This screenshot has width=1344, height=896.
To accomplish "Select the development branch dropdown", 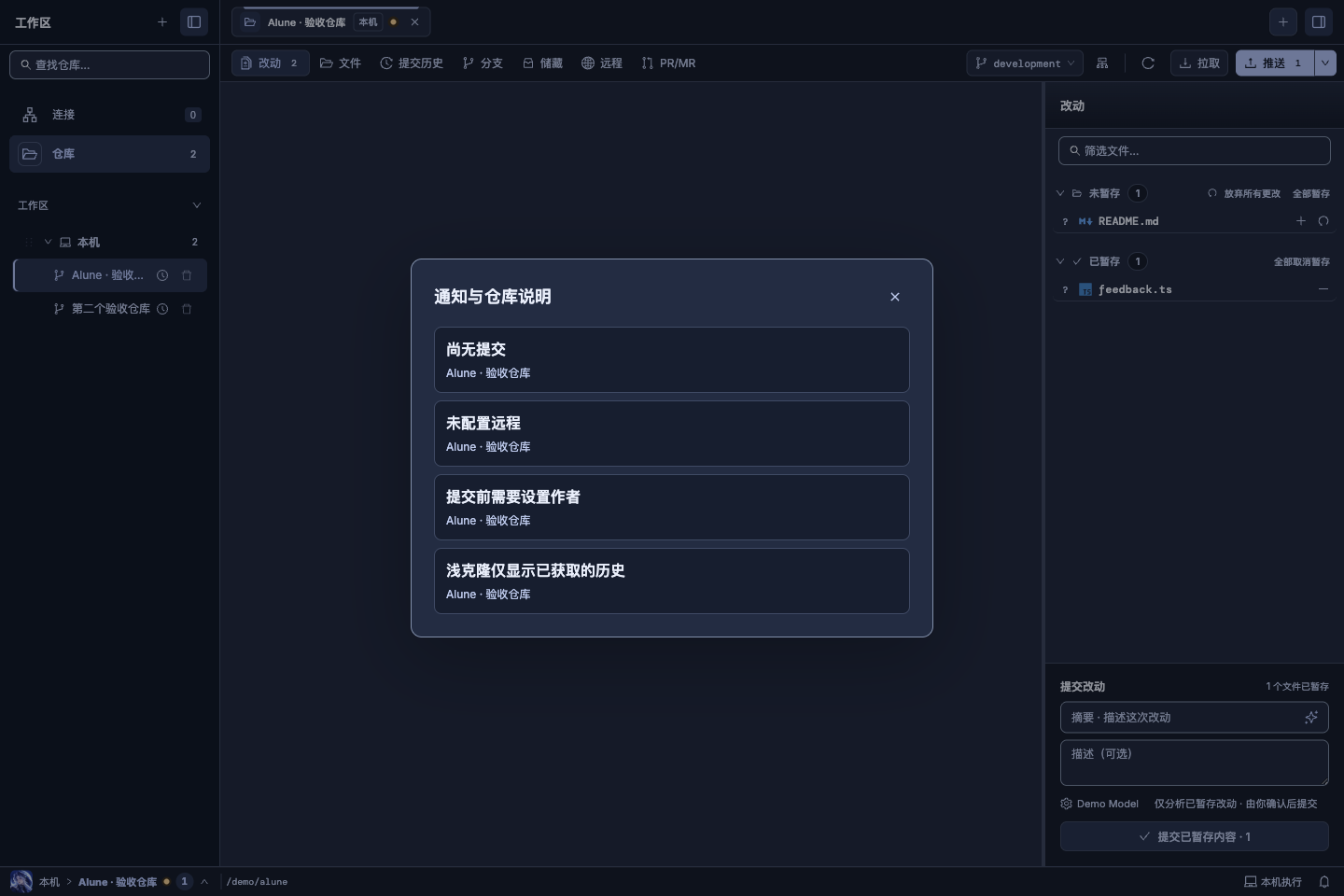I will [x=1025, y=63].
